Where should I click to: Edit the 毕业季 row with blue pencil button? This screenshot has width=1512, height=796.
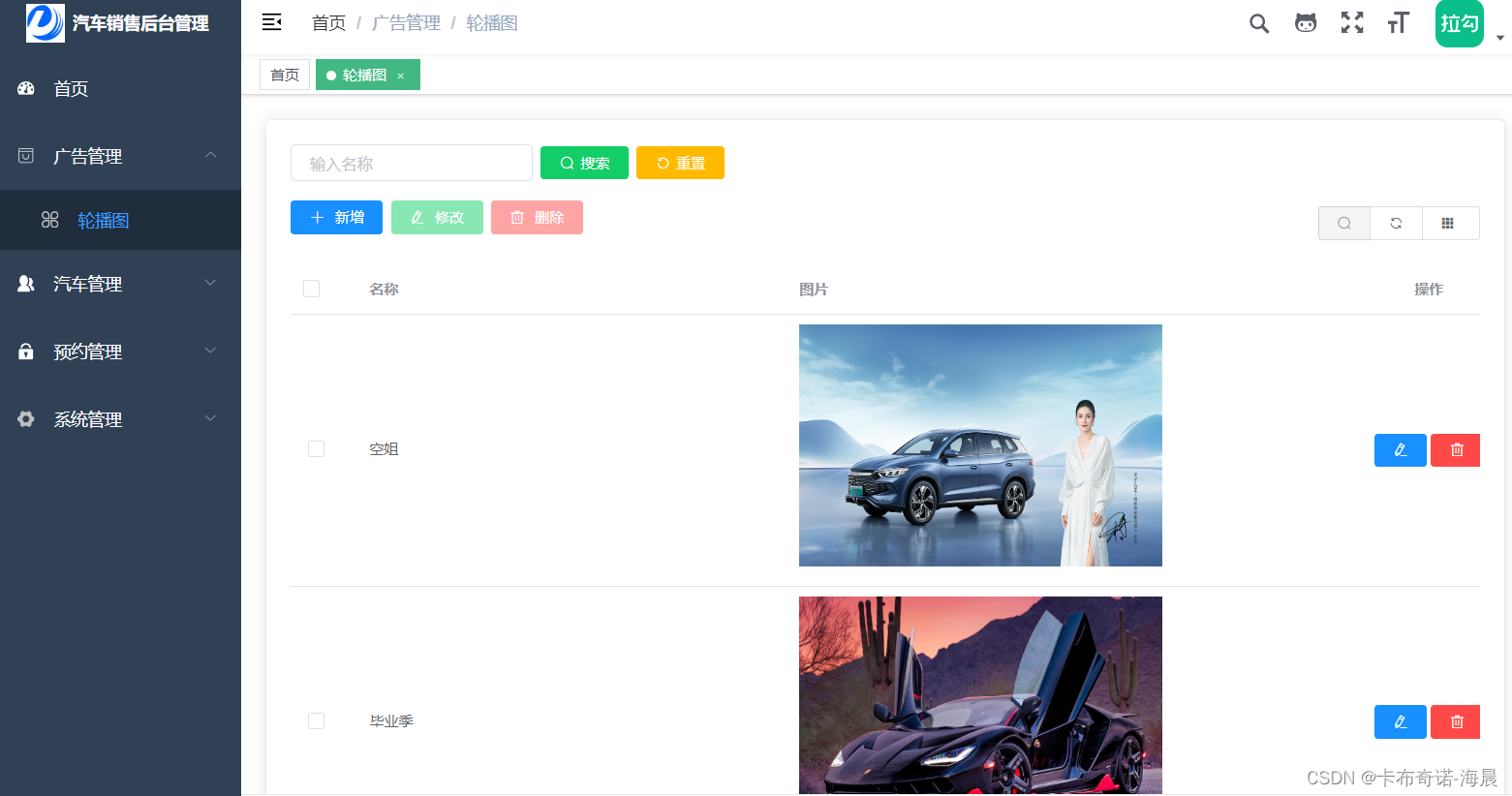click(1401, 722)
